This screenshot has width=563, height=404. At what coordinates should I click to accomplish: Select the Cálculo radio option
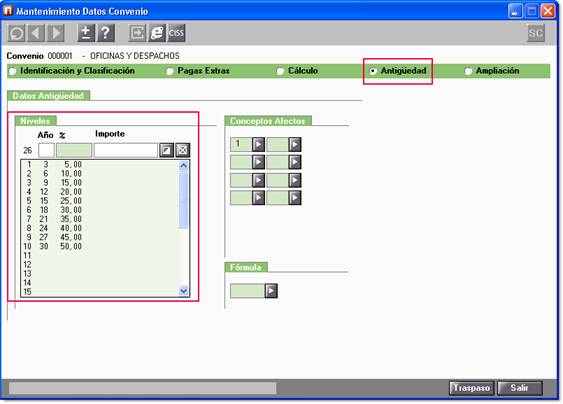point(297,71)
